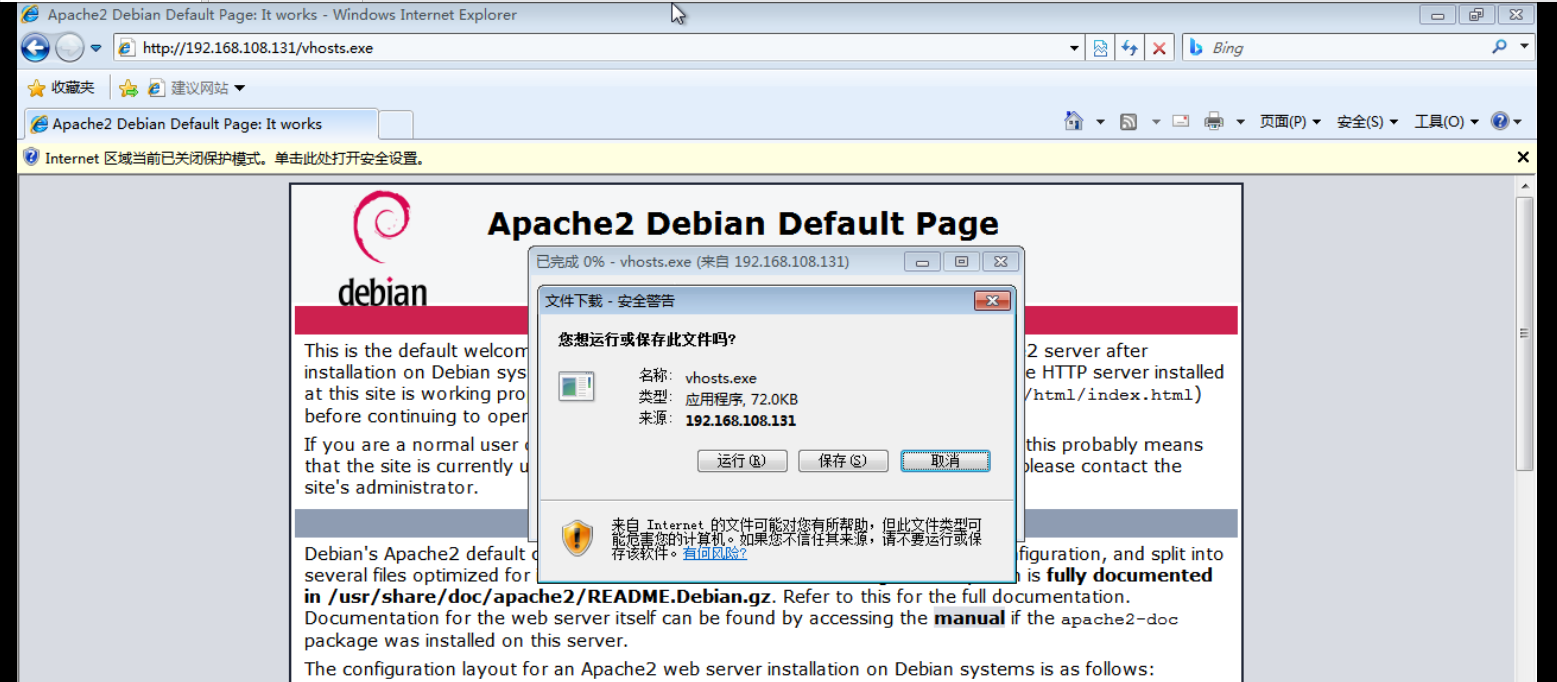This screenshot has height=682, width=1557.
Task: Click the scrollbar up arrow
Action: coord(1524,187)
